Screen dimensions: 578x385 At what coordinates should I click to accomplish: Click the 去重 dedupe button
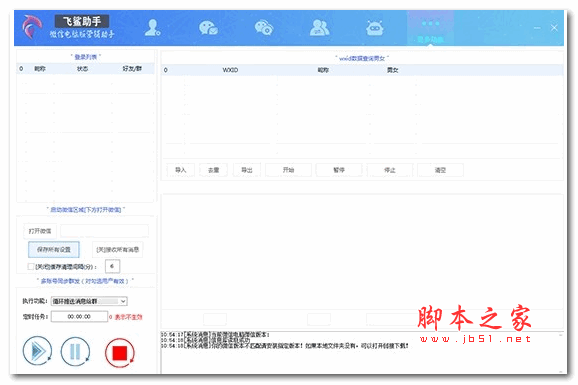pyautogui.click(x=213, y=170)
